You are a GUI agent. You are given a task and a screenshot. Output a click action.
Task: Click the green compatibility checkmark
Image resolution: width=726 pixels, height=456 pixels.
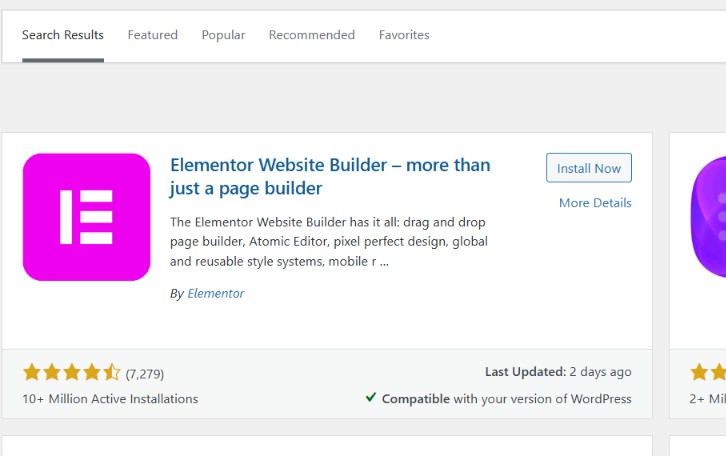pos(371,397)
